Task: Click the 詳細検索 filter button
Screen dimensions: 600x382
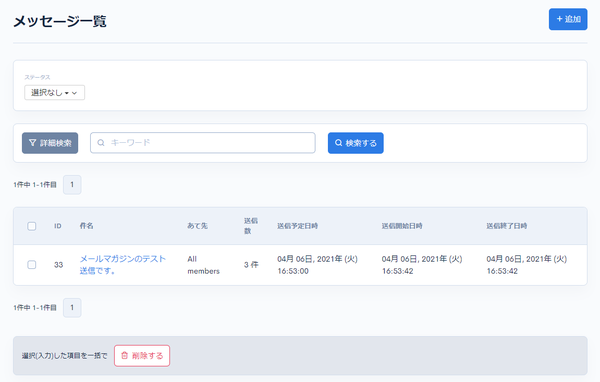Action: point(50,143)
